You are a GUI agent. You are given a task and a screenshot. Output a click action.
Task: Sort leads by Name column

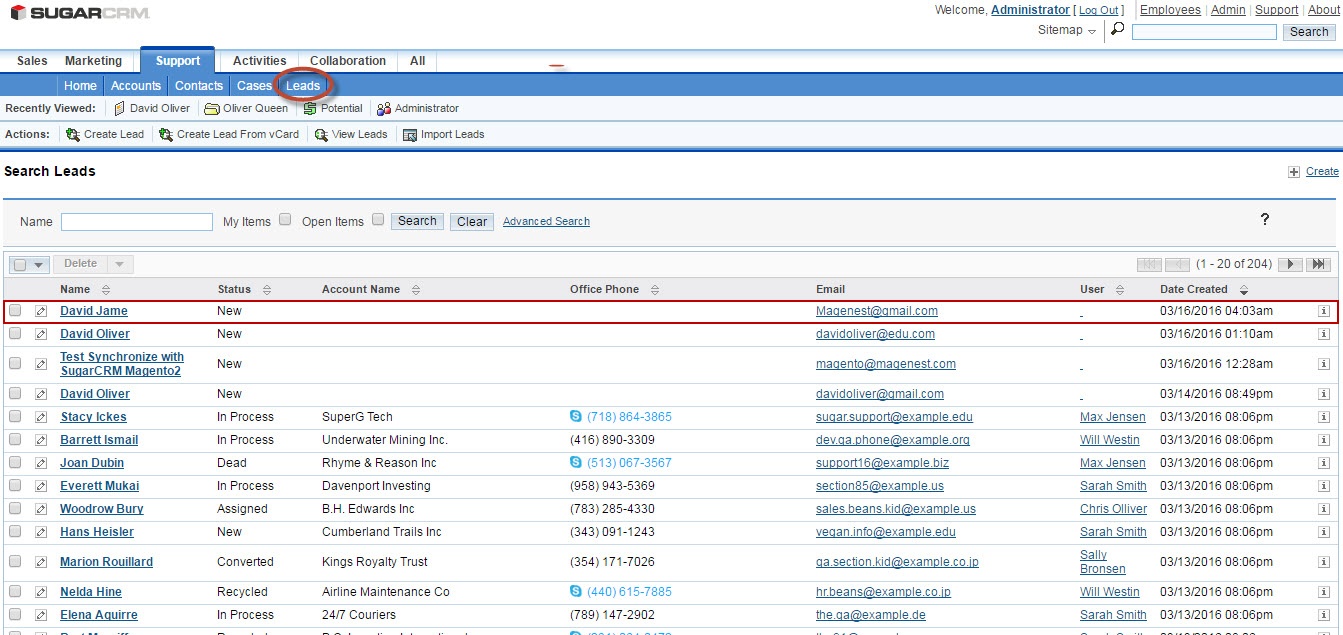pos(106,290)
